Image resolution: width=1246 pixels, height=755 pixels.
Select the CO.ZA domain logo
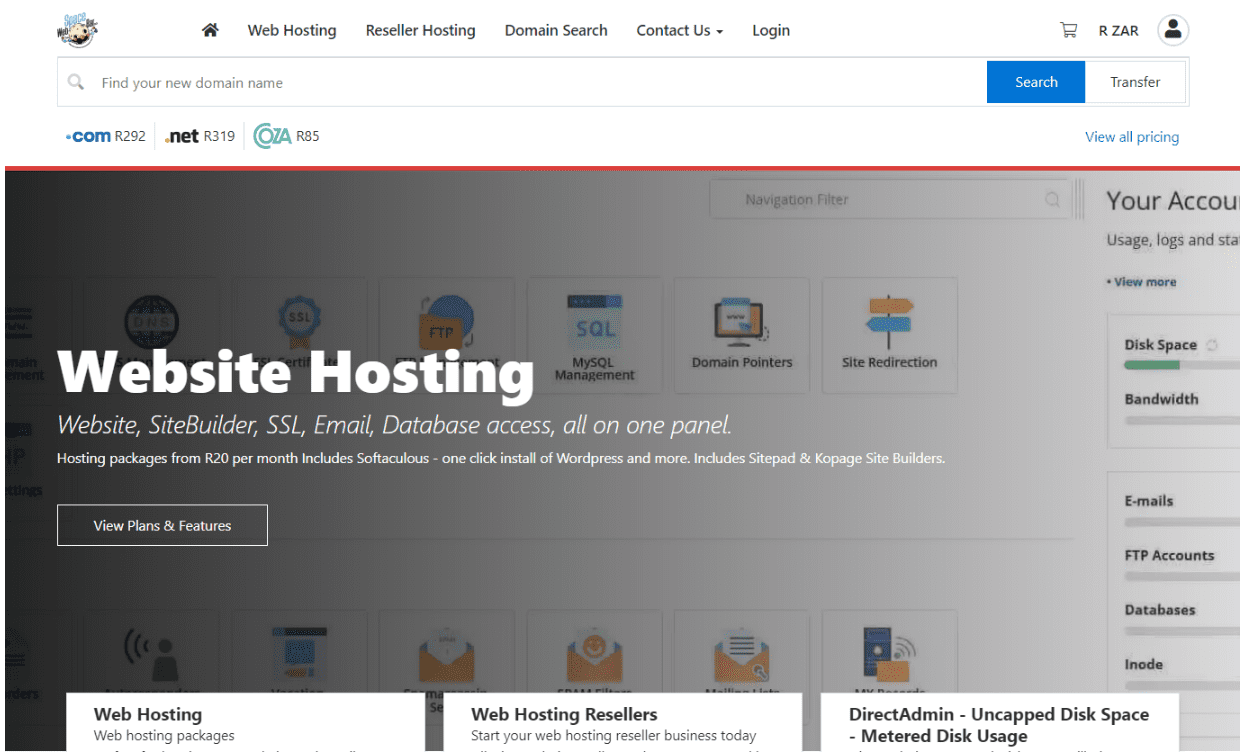click(x=272, y=136)
